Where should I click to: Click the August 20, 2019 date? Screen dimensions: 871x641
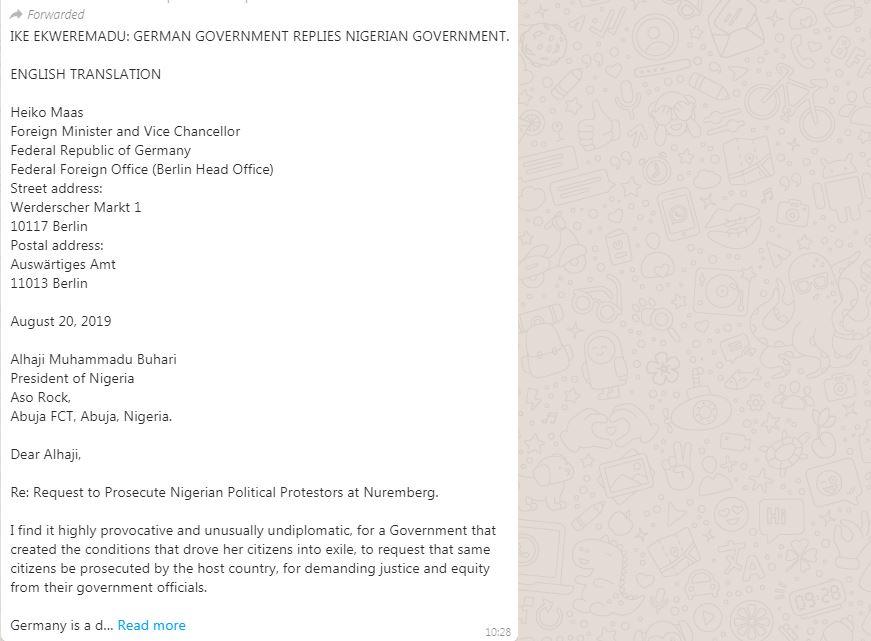(x=61, y=322)
